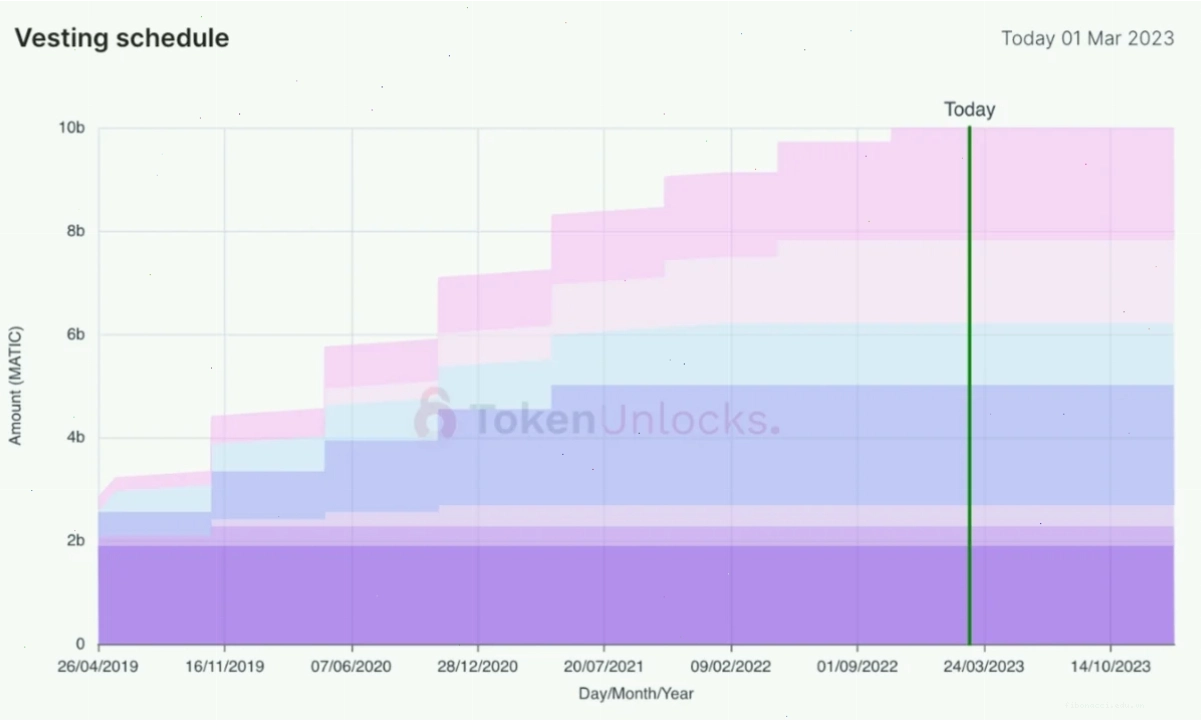Click the Vesting schedule heading
1201x722 pixels.
pos(121,38)
